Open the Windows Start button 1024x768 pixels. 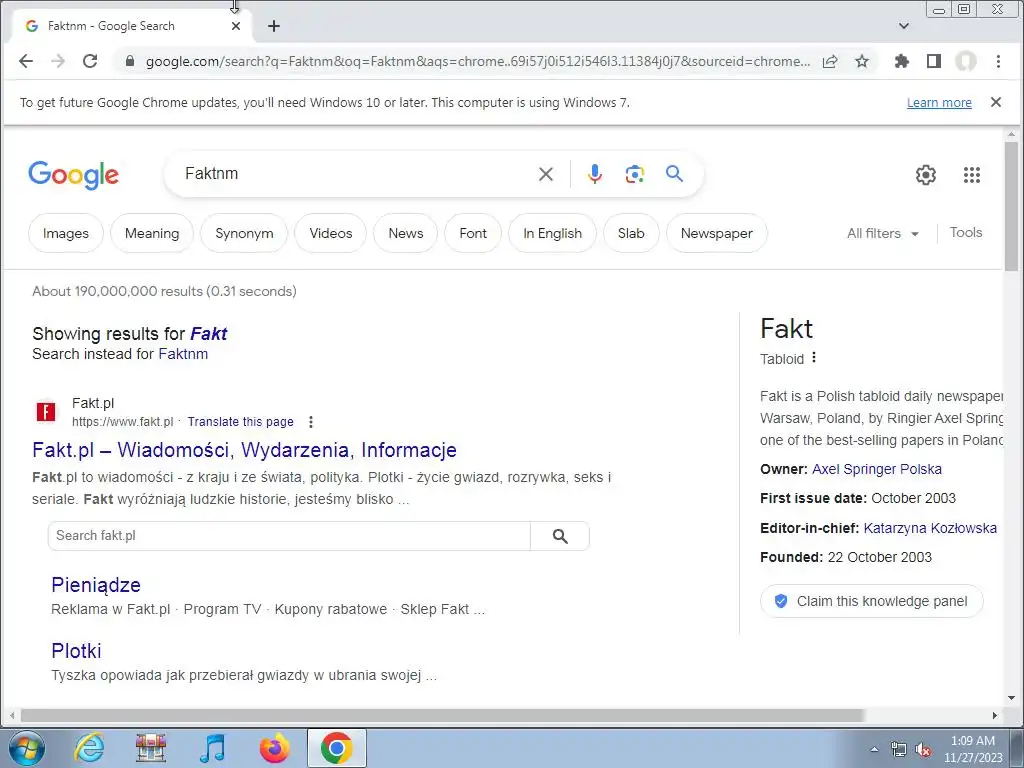(x=26, y=748)
